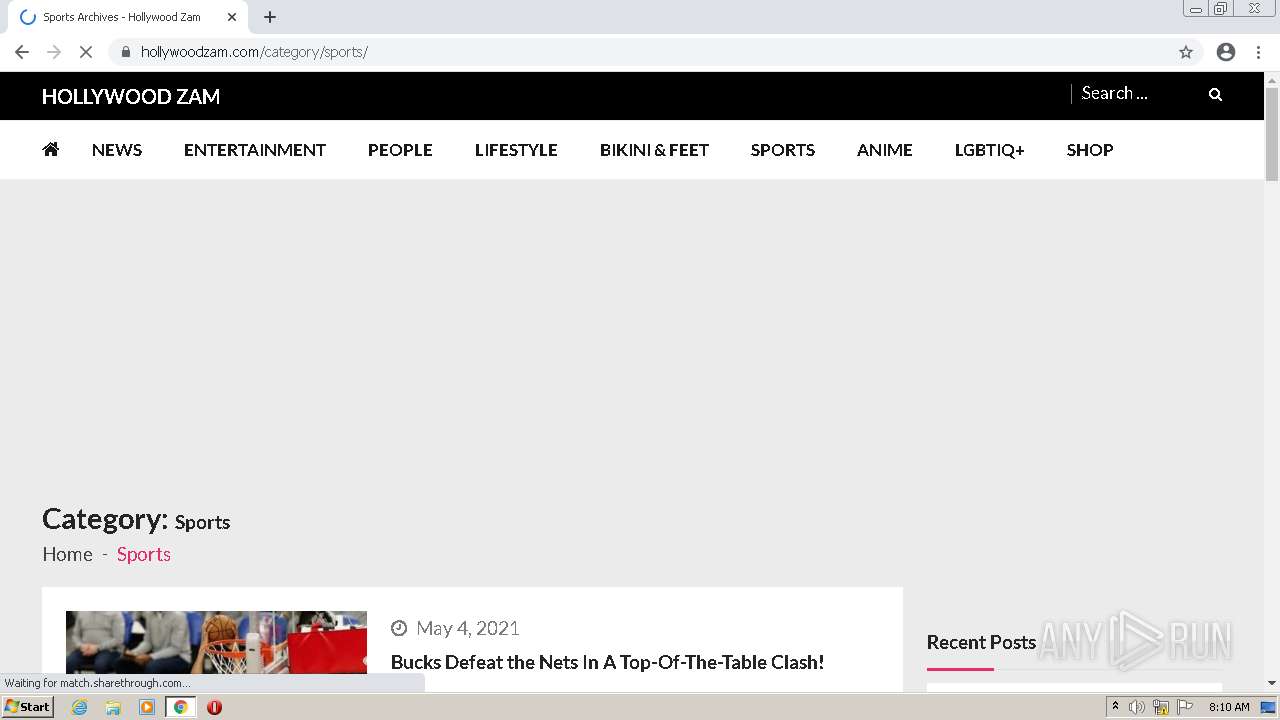
Task: Open the taskbar clock showing 8:10 AM
Action: coord(1229,707)
